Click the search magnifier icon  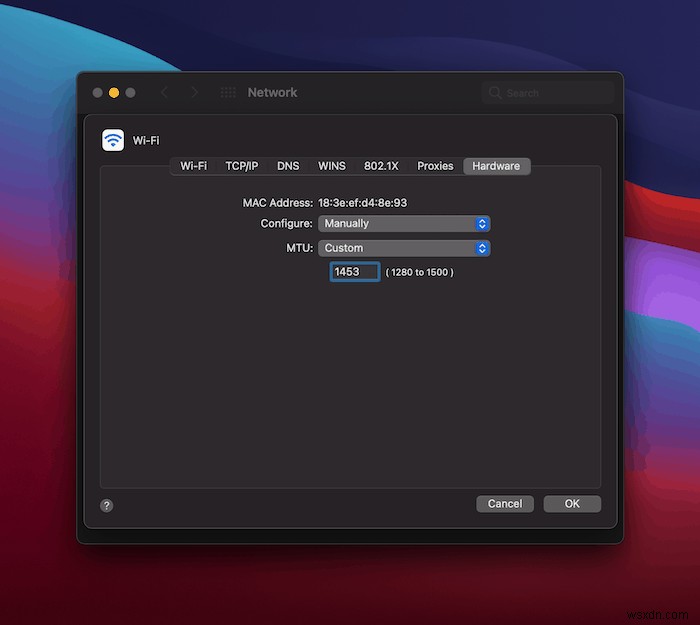pos(495,93)
